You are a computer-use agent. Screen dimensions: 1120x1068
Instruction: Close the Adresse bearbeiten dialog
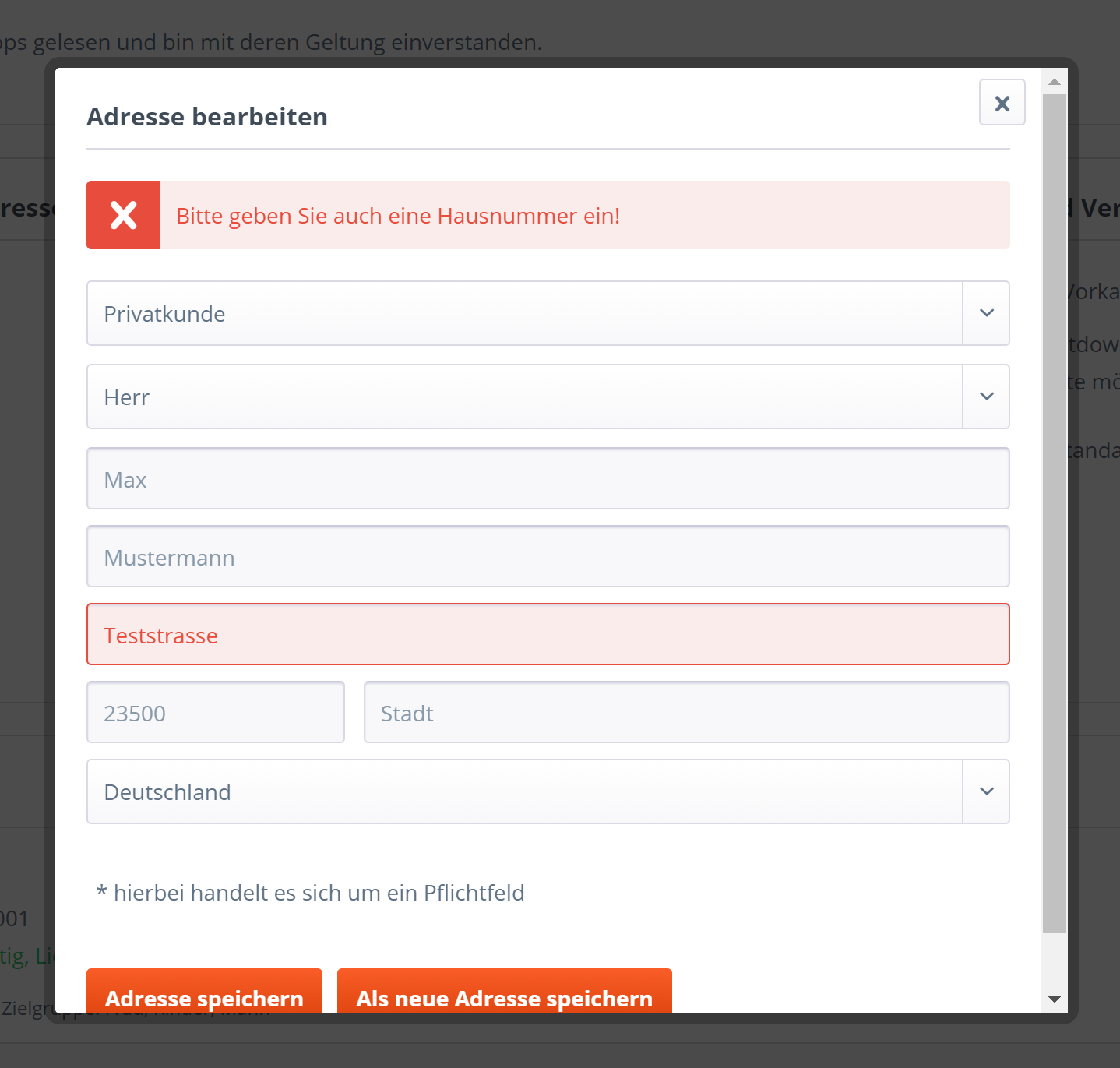tap(1002, 102)
